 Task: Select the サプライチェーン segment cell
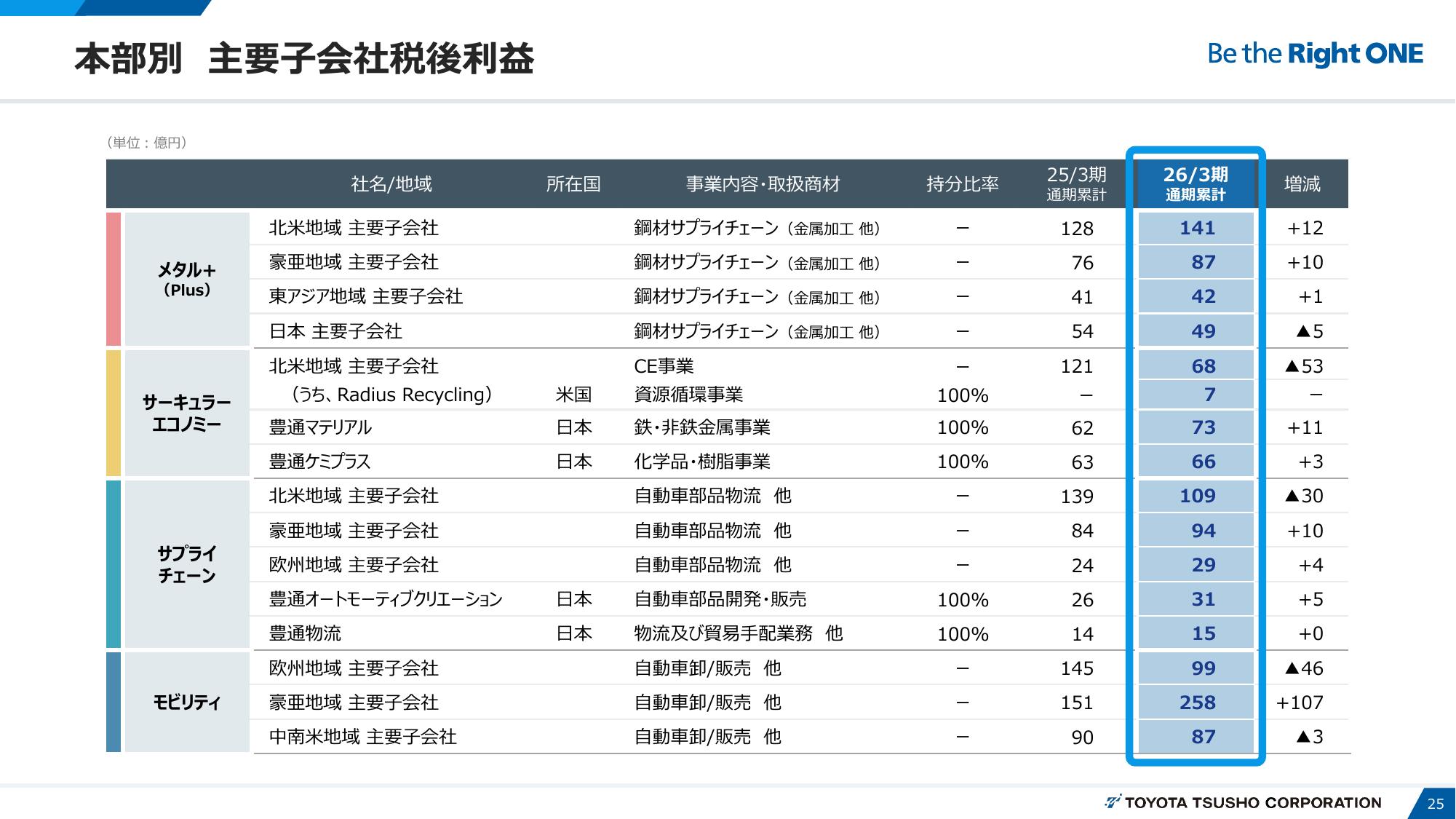pos(187,564)
